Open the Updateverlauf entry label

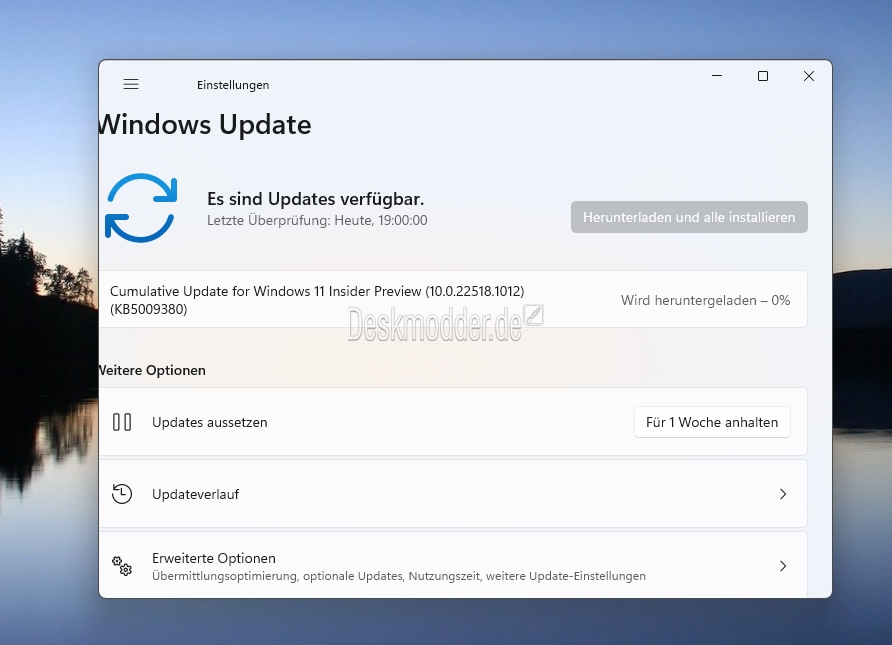pyautogui.click(x=195, y=494)
